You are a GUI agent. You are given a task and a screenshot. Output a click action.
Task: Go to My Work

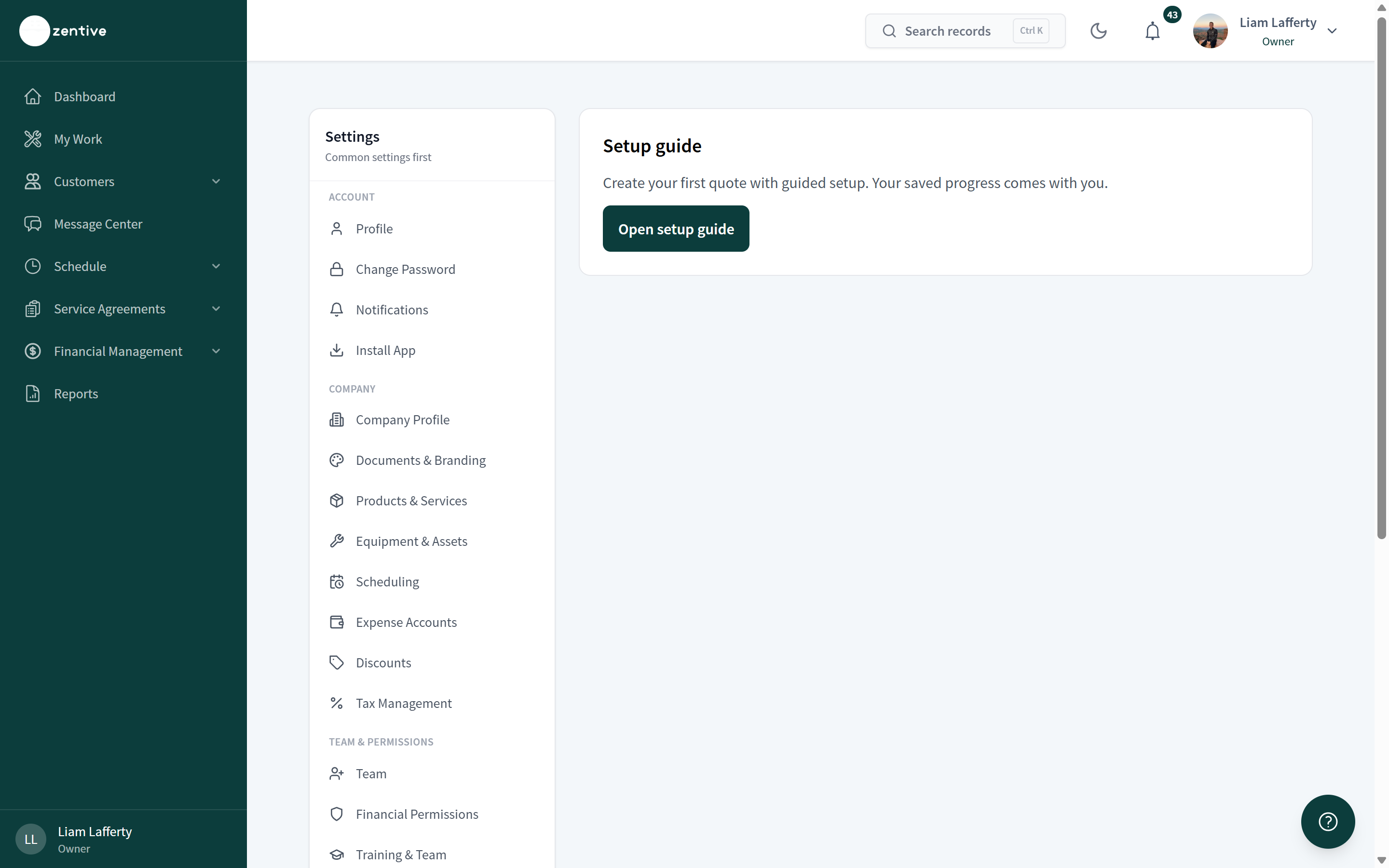coord(123,139)
